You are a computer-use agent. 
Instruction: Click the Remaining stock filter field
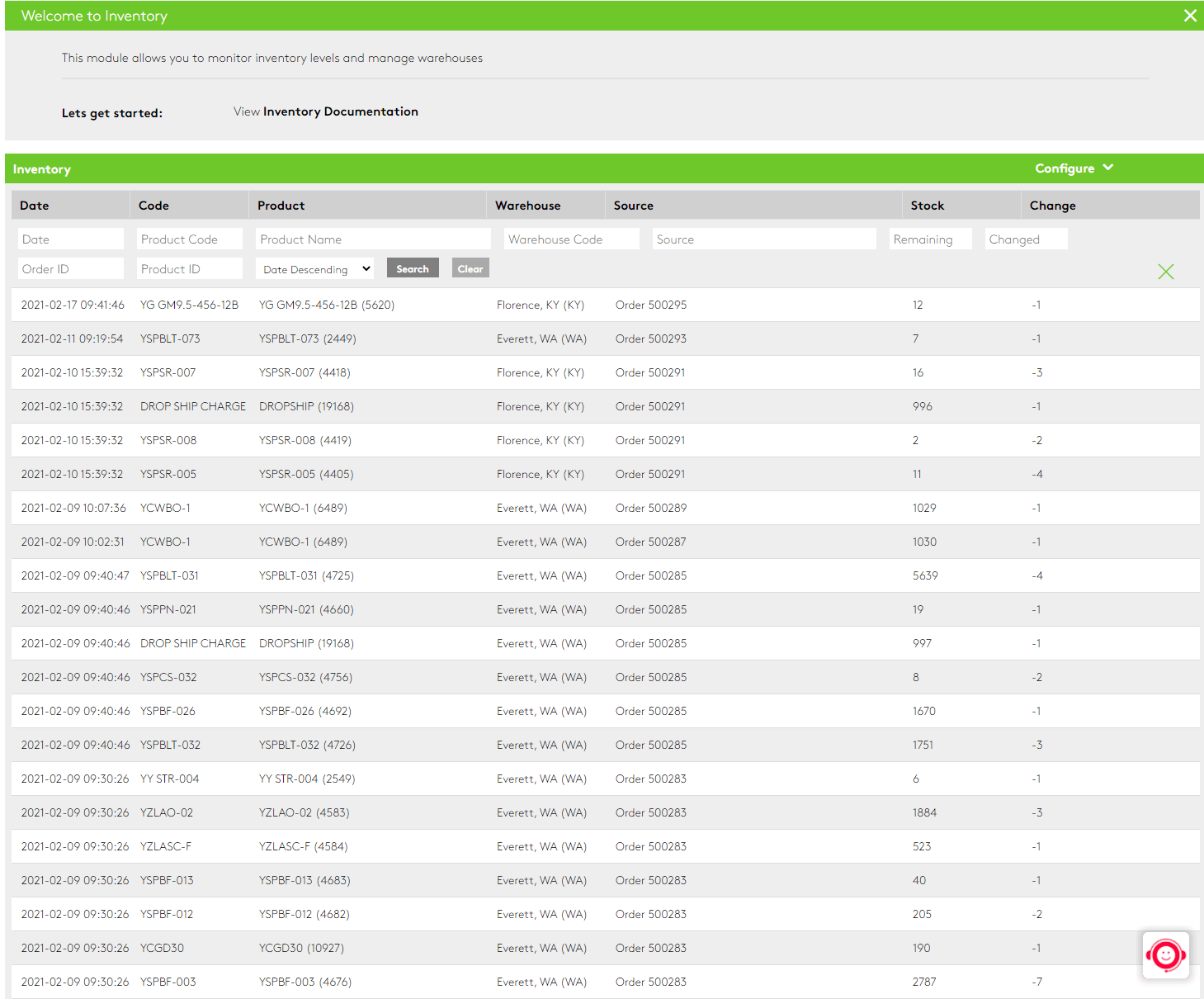[x=930, y=239]
